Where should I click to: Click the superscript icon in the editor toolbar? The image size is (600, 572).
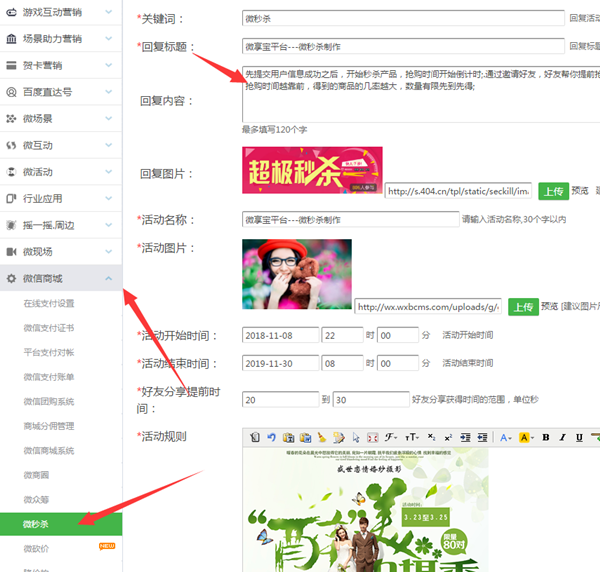(x=449, y=437)
